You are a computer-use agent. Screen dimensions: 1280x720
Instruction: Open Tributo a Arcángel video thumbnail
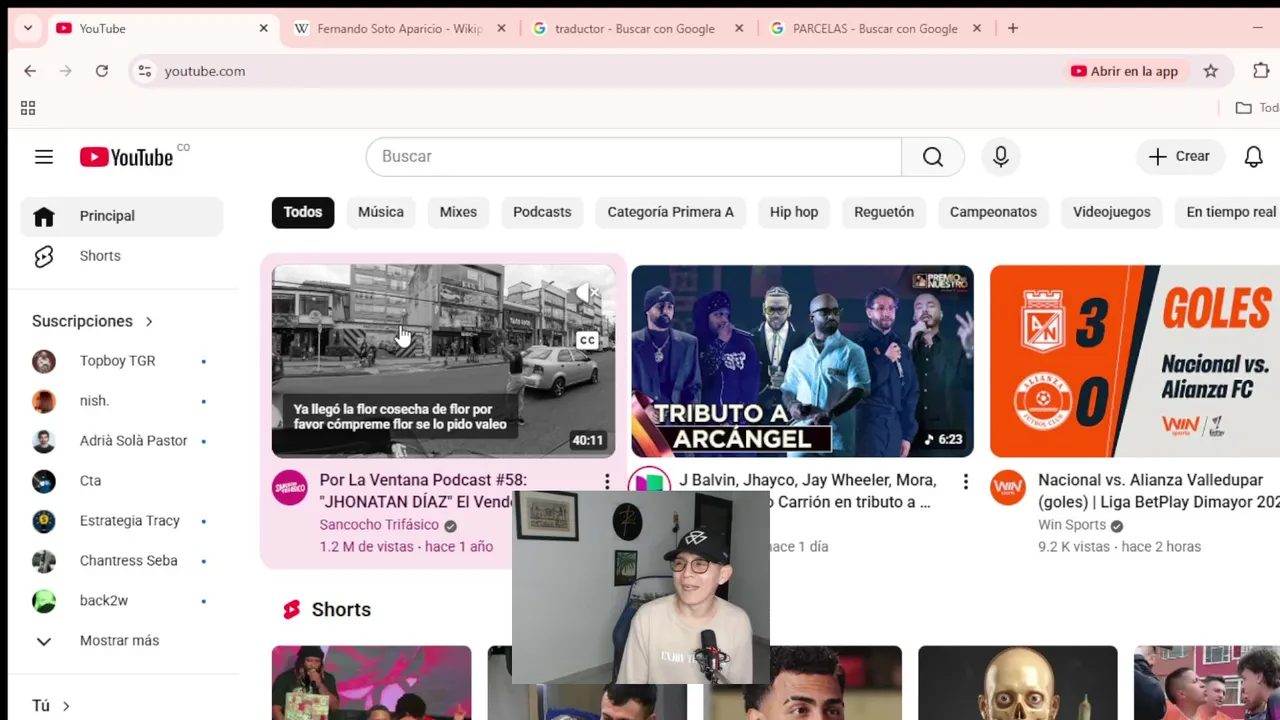click(x=802, y=361)
